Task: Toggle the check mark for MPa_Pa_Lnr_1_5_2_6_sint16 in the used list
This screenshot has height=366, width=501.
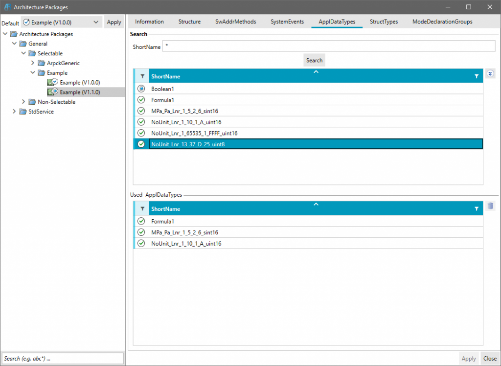Action: (x=141, y=232)
